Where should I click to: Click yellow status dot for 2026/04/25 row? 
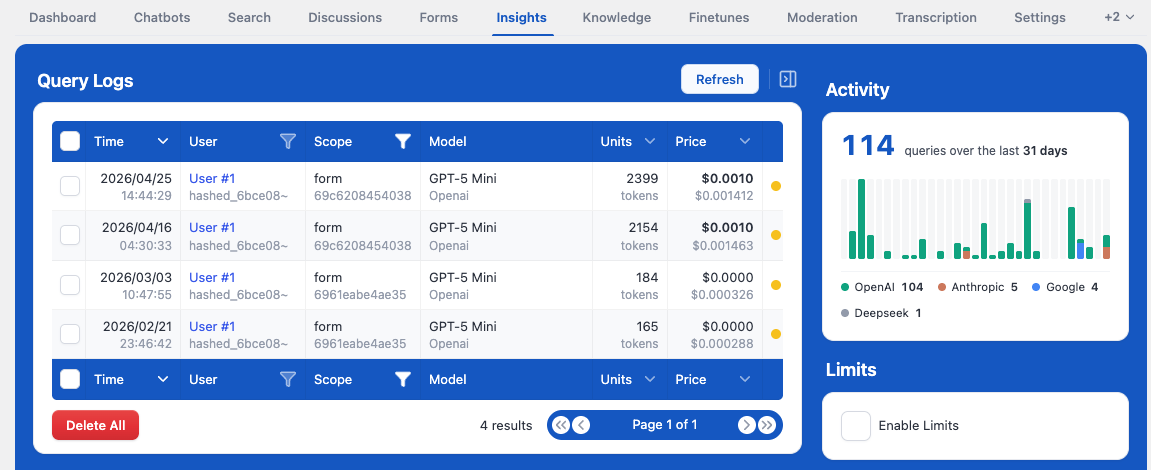(x=776, y=187)
